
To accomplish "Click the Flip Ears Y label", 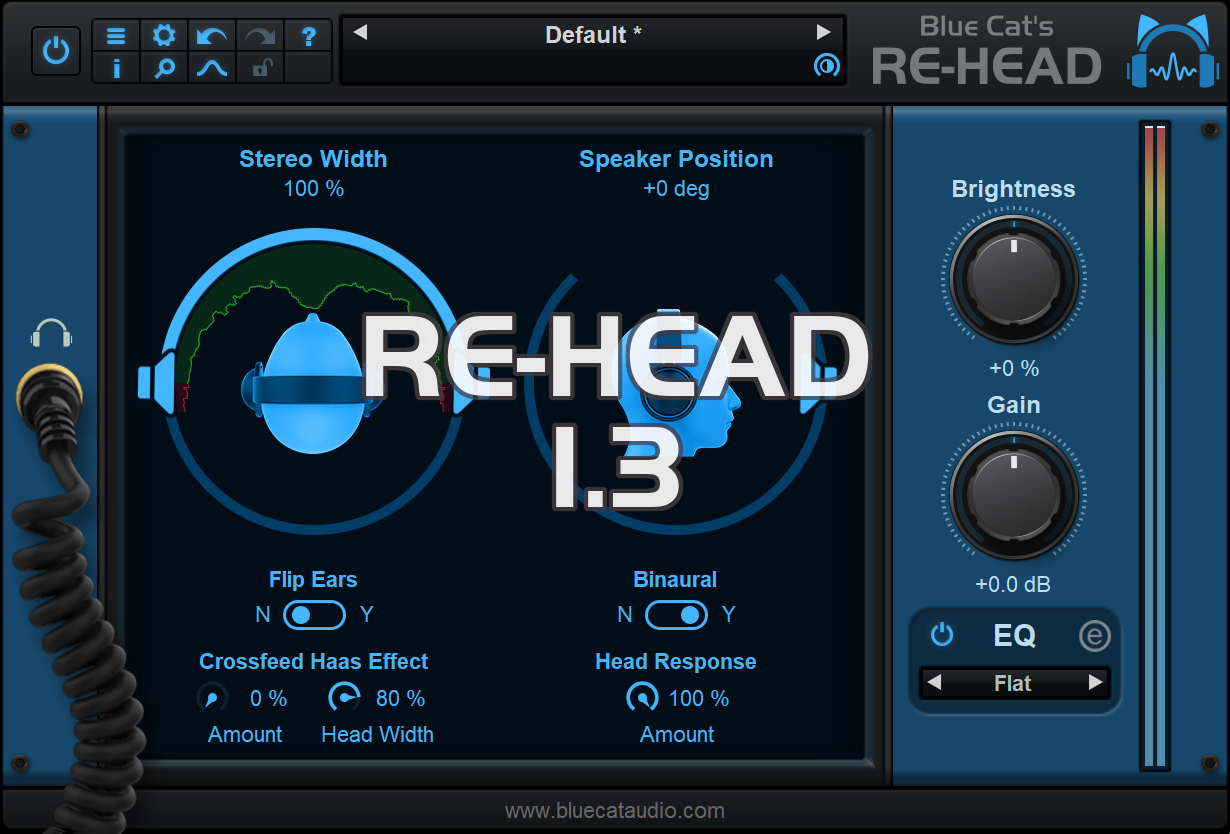I will pyautogui.click(x=366, y=614).
